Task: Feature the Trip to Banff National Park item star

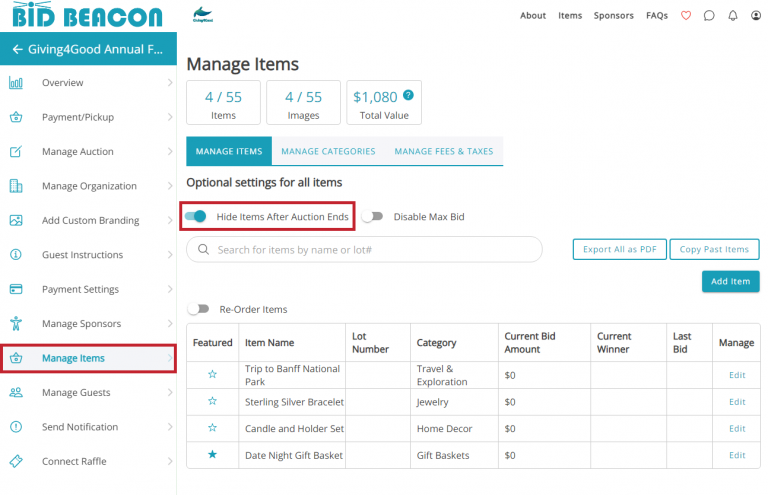Action: 212,375
